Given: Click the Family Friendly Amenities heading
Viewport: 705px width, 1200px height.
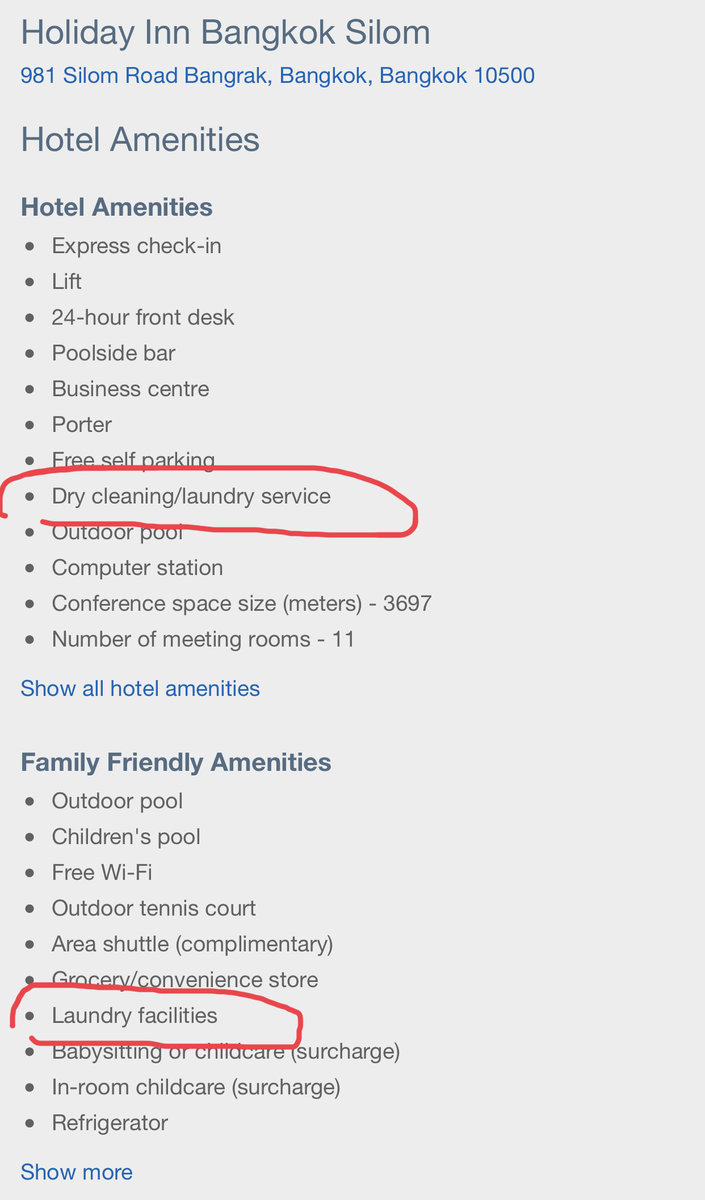Looking at the screenshot, I should (x=176, y=762).
